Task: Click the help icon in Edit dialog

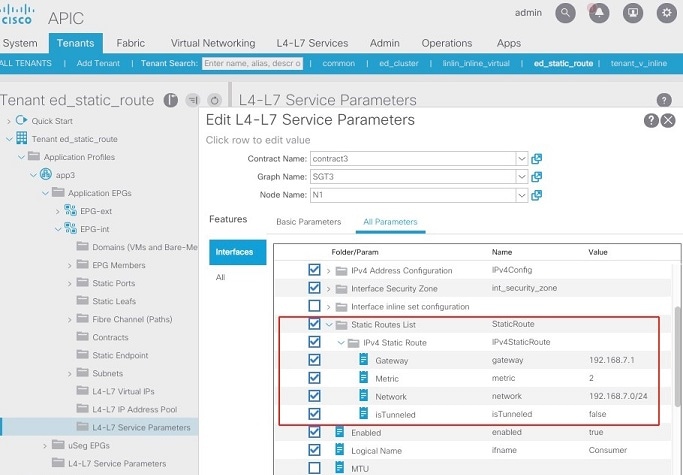Action: 651,120
